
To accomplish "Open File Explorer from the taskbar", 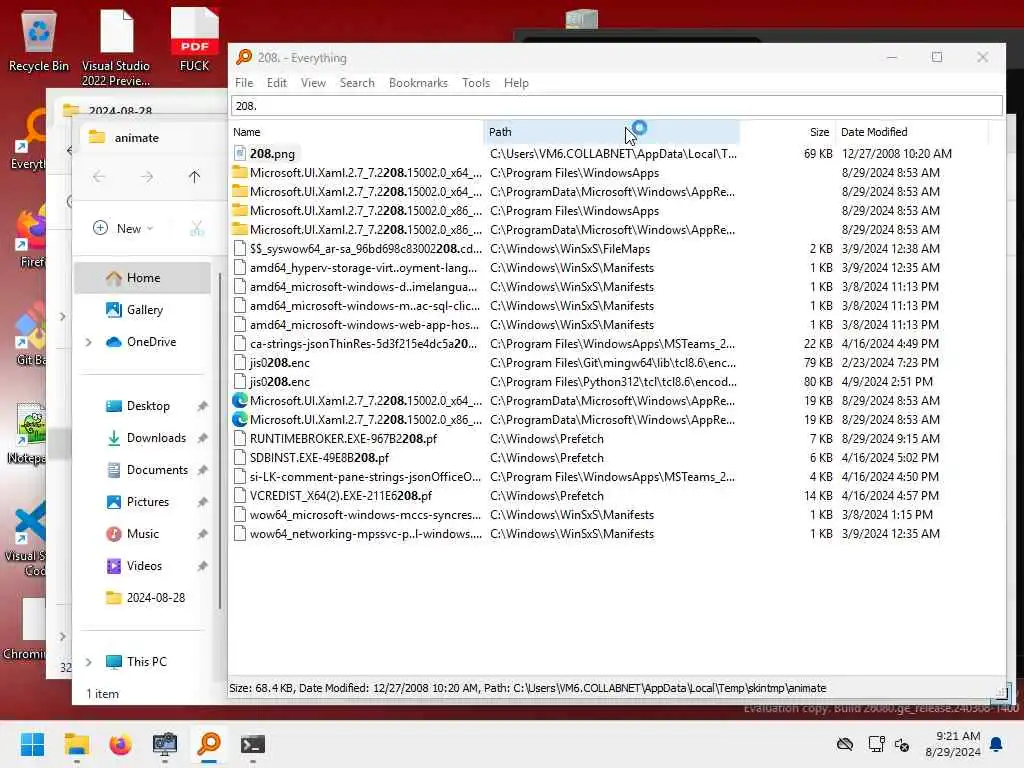I will pyautogui.click(x=76, y=744).
